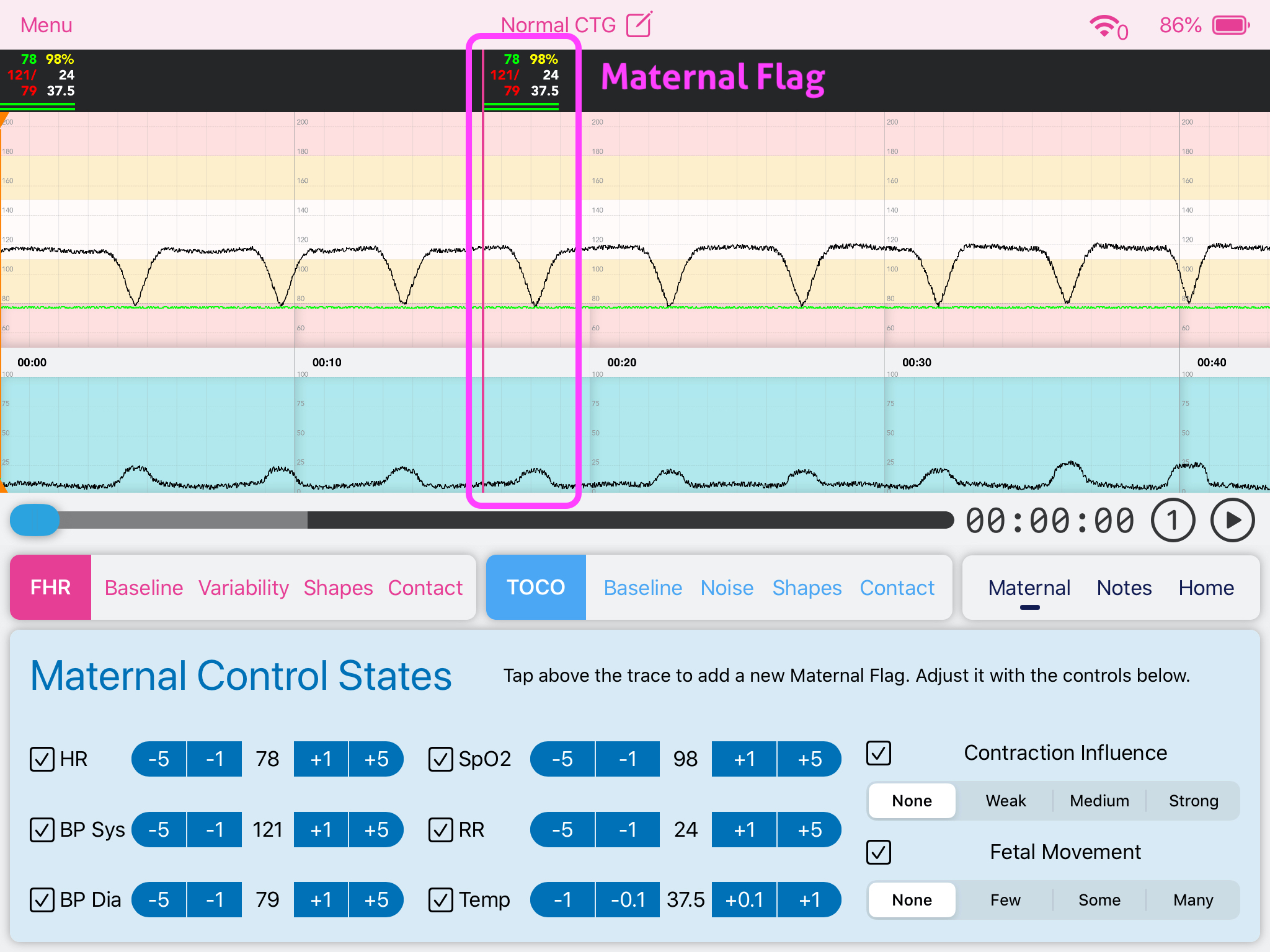Start playback with the play icon

coord(1232,520)
